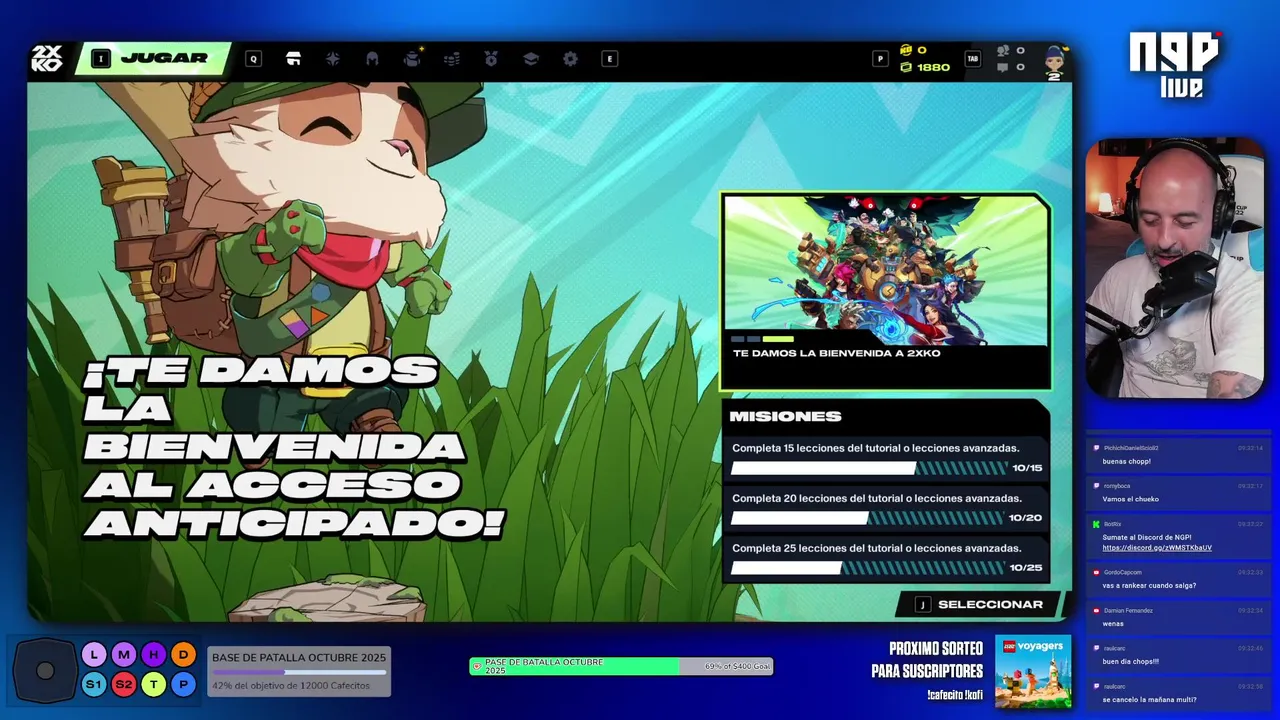Click the H button in input overlay

pos(153,655)
